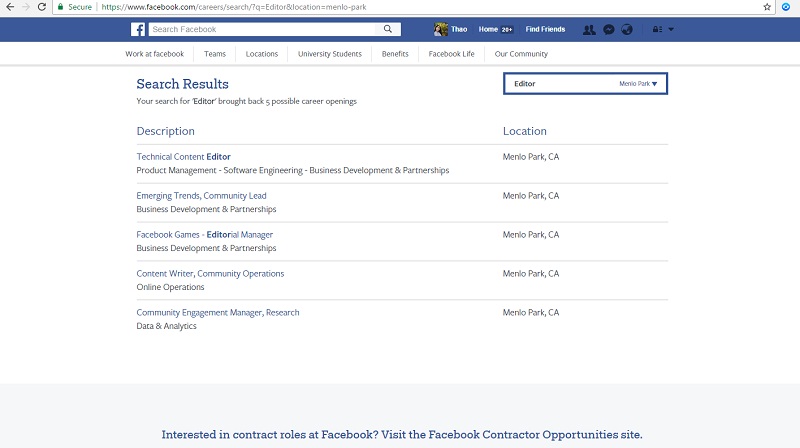Click the Find Friends link

545,29
